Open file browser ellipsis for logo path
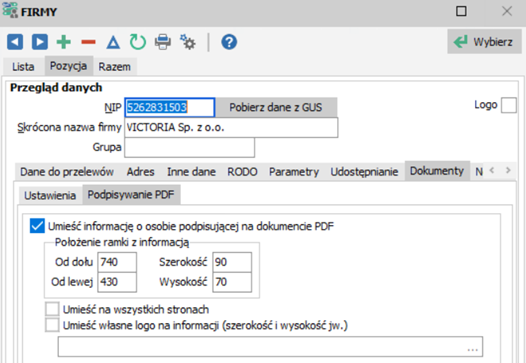Screen dimensions: 526x363 472,349
